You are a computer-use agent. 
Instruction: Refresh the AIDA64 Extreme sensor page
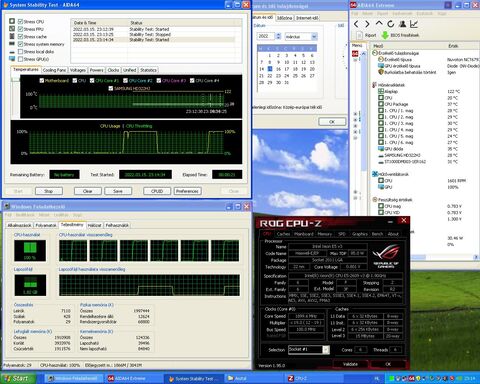pyautogui.click(x=391, y=24)
